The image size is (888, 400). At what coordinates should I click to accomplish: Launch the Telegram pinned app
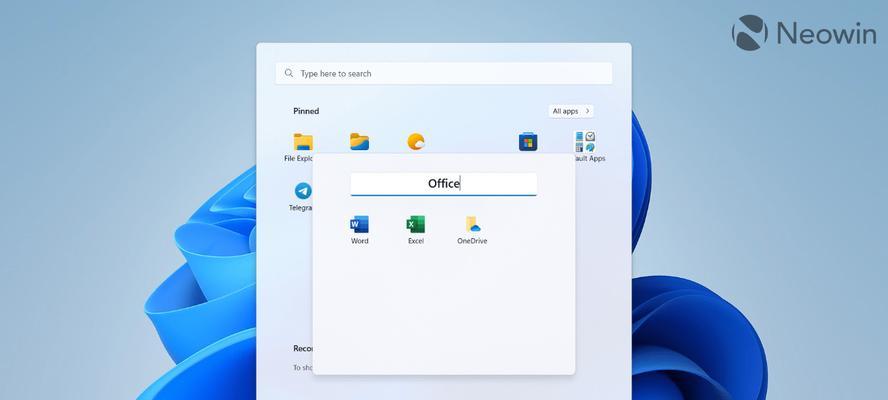click(x=303, y=191)
